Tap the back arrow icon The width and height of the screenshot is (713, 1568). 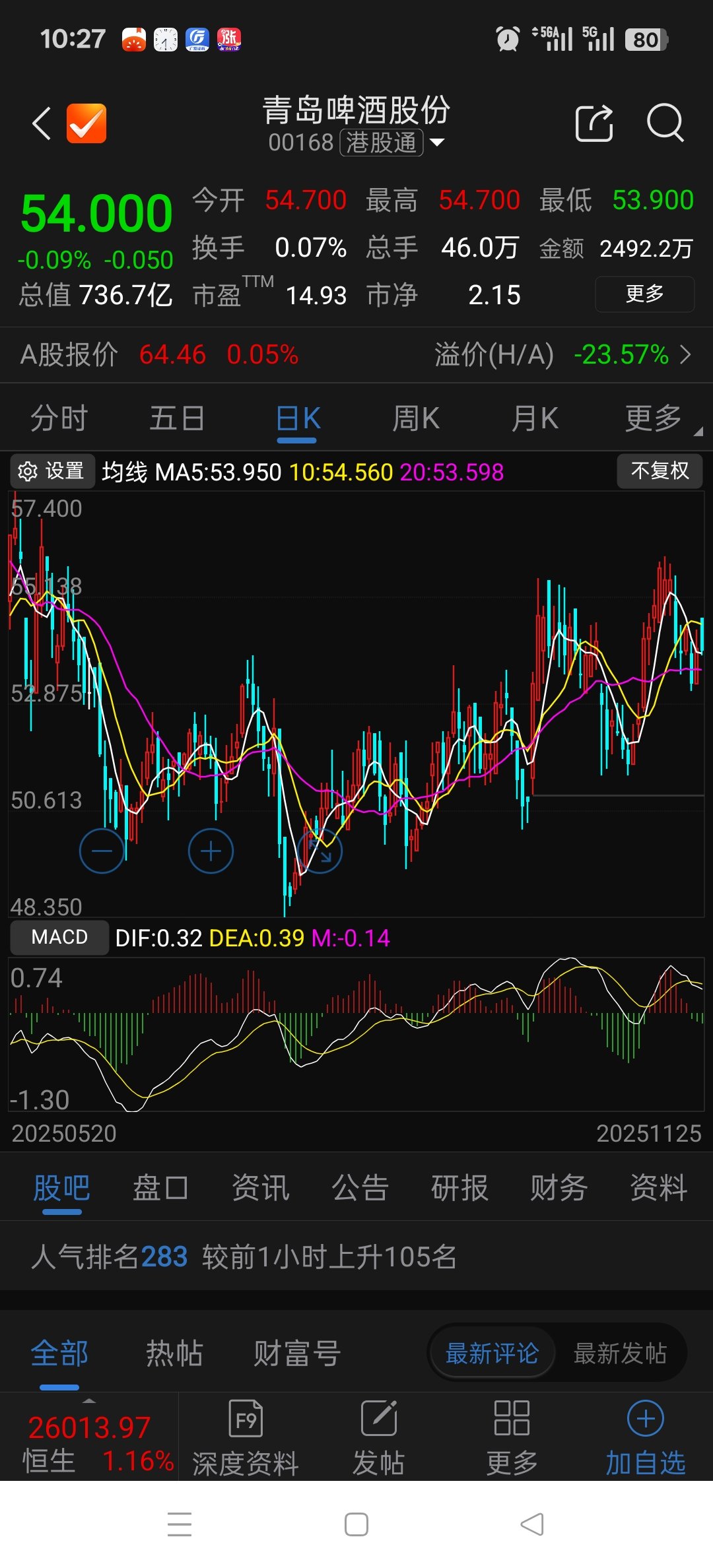(x=42, y=123)
